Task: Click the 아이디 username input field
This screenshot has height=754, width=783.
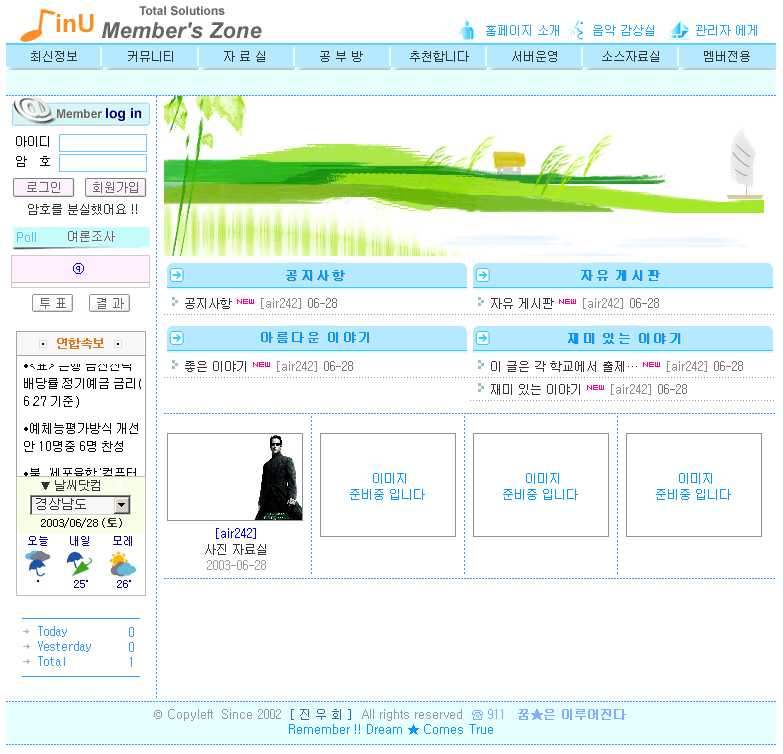Action: point(102,143)
